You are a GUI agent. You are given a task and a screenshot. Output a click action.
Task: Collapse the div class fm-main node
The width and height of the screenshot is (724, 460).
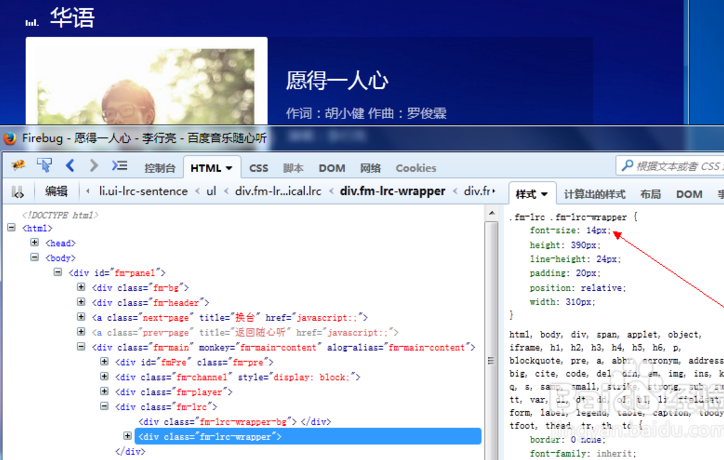point(81,346)
